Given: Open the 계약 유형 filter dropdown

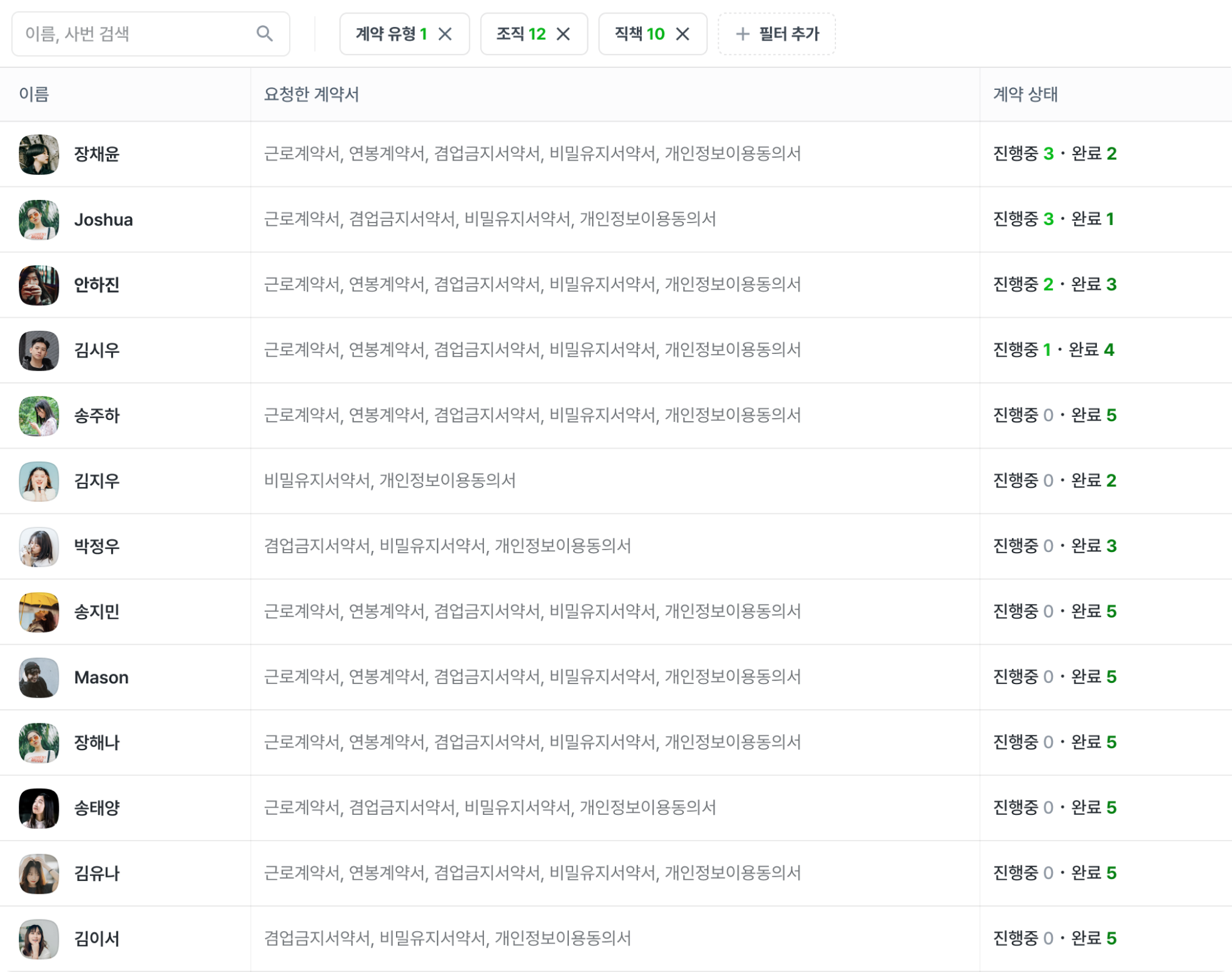Looking at the screenshot, I should (x=390, y=34).
